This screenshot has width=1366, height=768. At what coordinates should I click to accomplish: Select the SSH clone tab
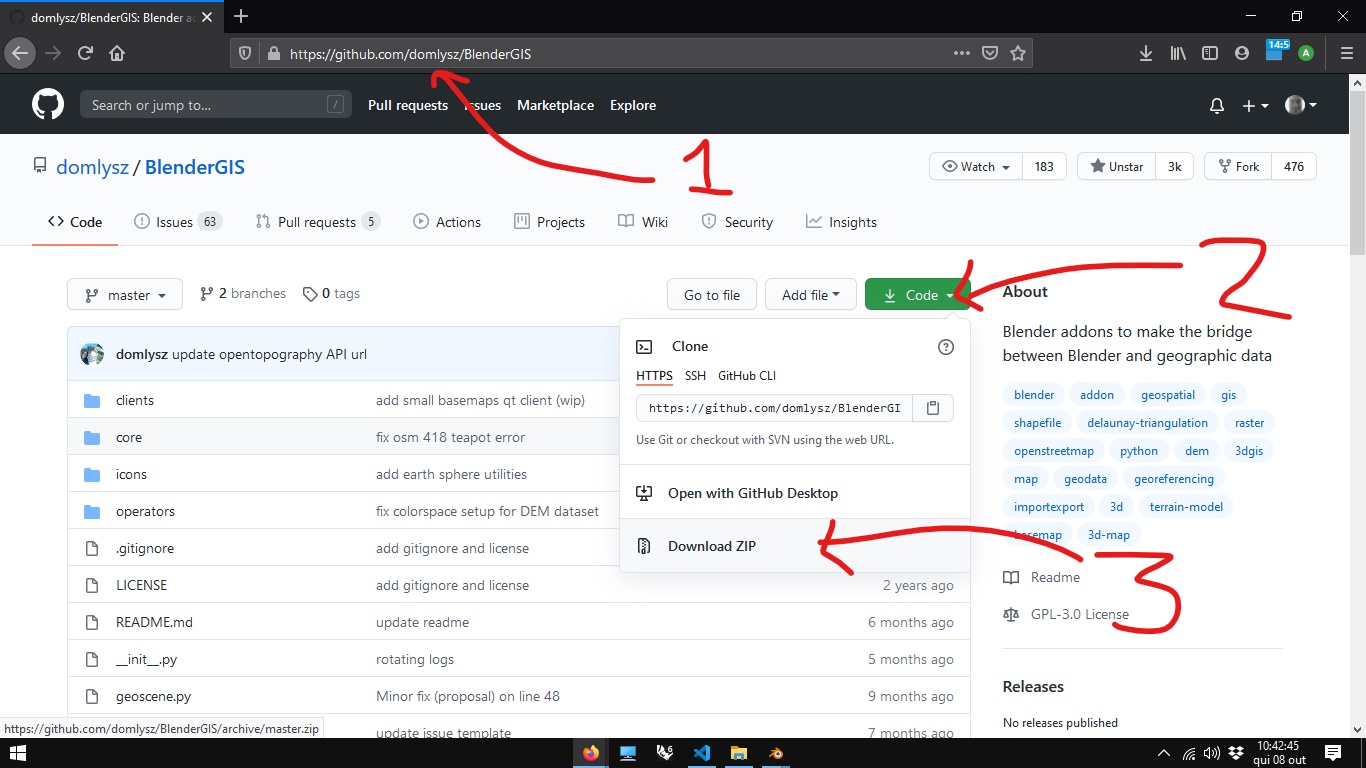(695, 376)
